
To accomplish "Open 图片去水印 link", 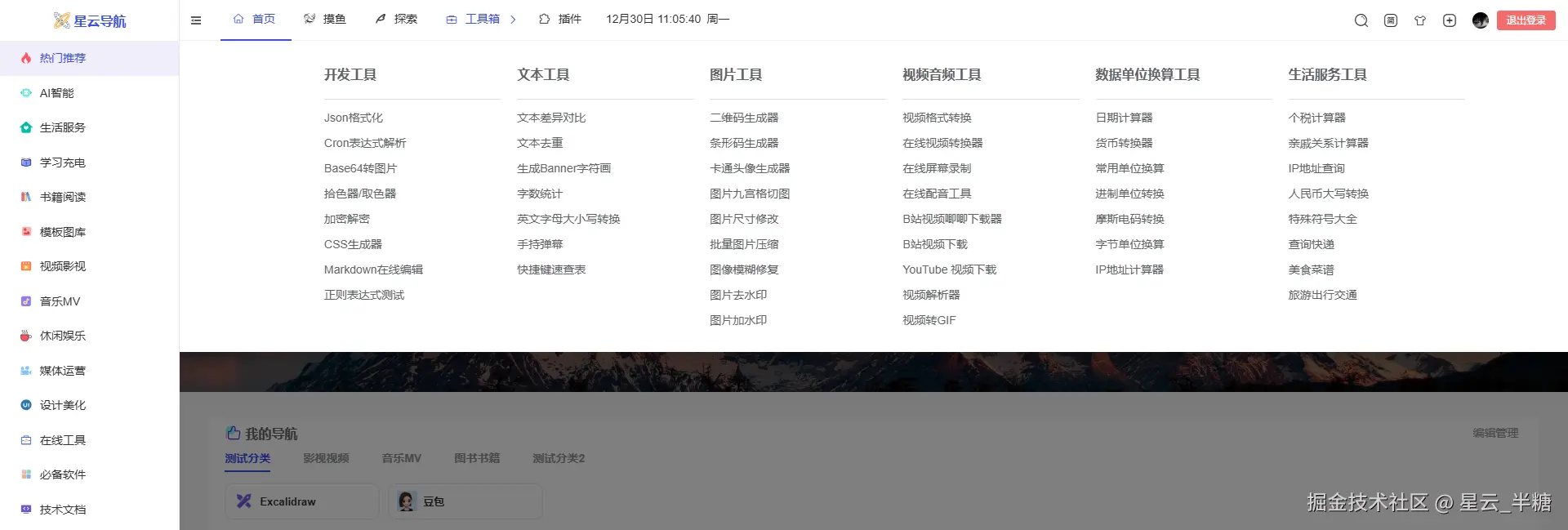I will [x=738, y=296].
